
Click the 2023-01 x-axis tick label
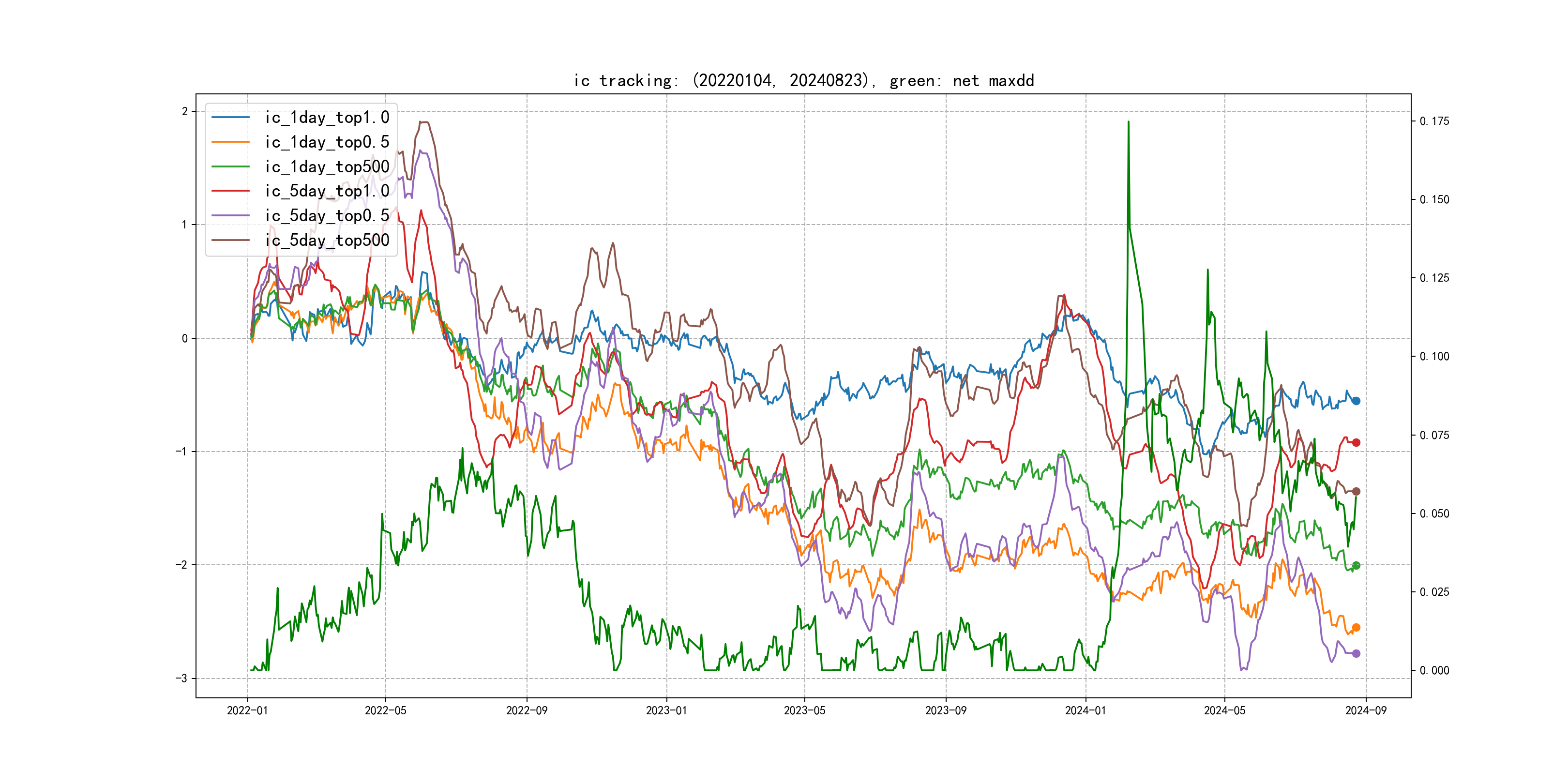(x=666, y=710)
